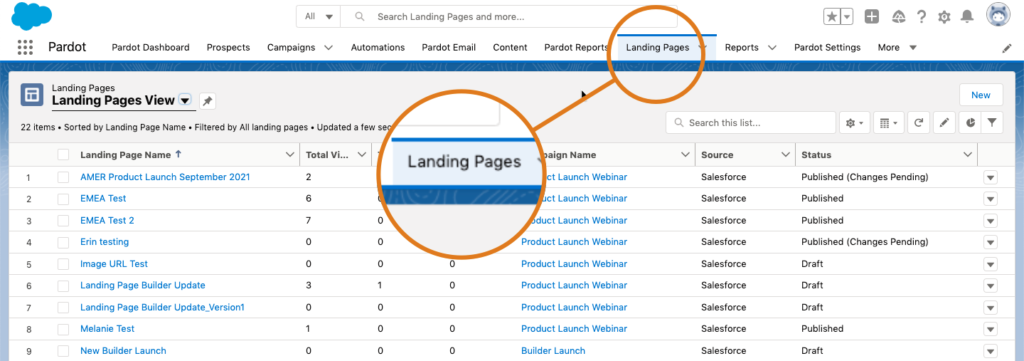Open Status column menu chevron
The image size is (1024, 361).
click(x=967, y=155)
